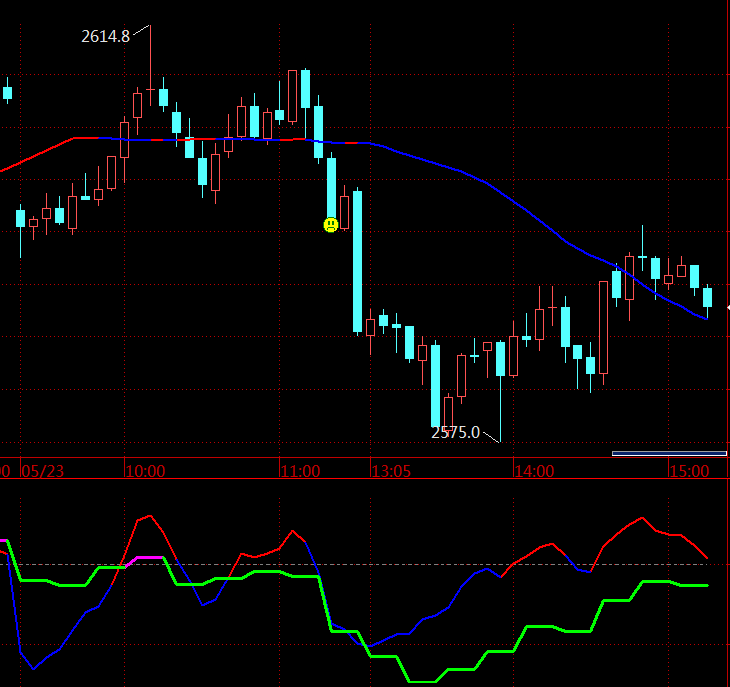Click the small white arrow at right edge
This screenshot has height=687, width=730.
click(728, 308)
